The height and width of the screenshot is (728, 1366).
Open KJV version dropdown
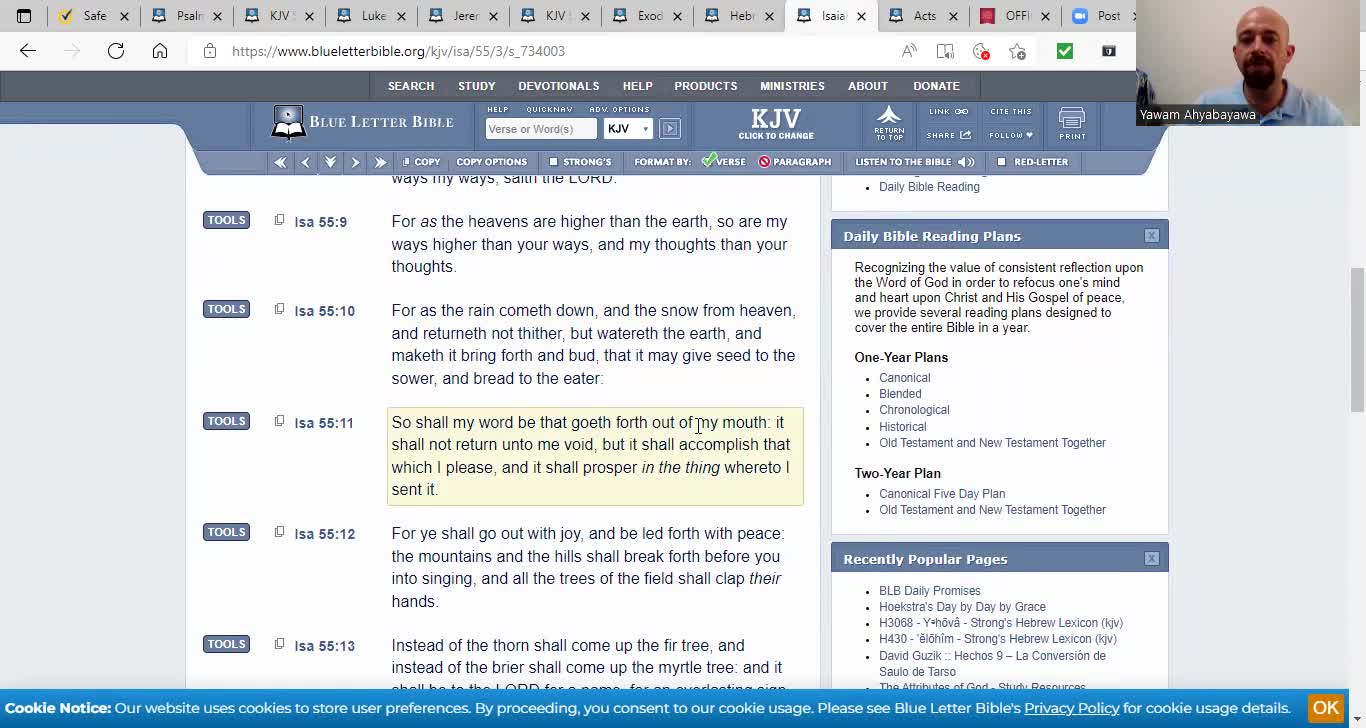pos(628,128)
